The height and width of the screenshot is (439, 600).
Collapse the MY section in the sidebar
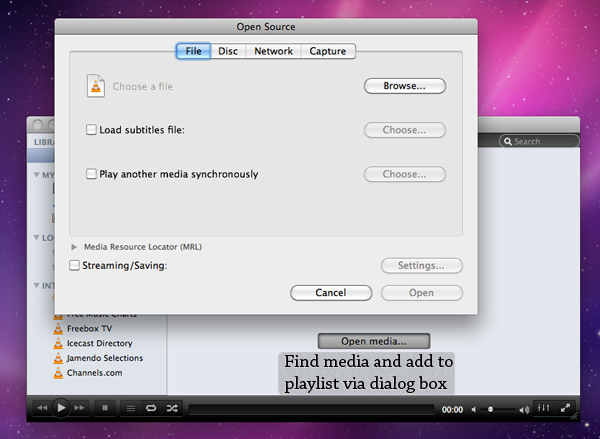coord(37,176)
